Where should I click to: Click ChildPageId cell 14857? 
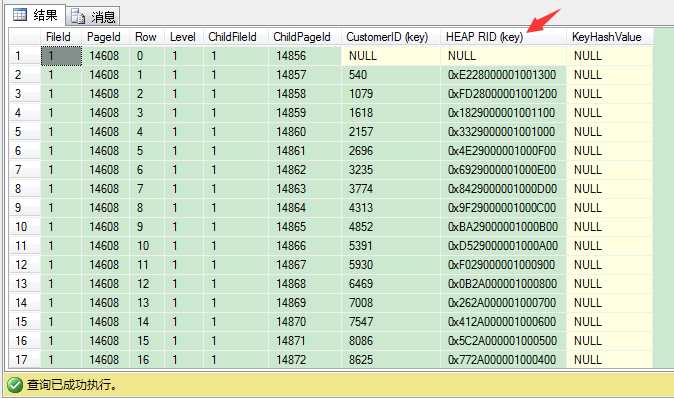coord(305,75)
